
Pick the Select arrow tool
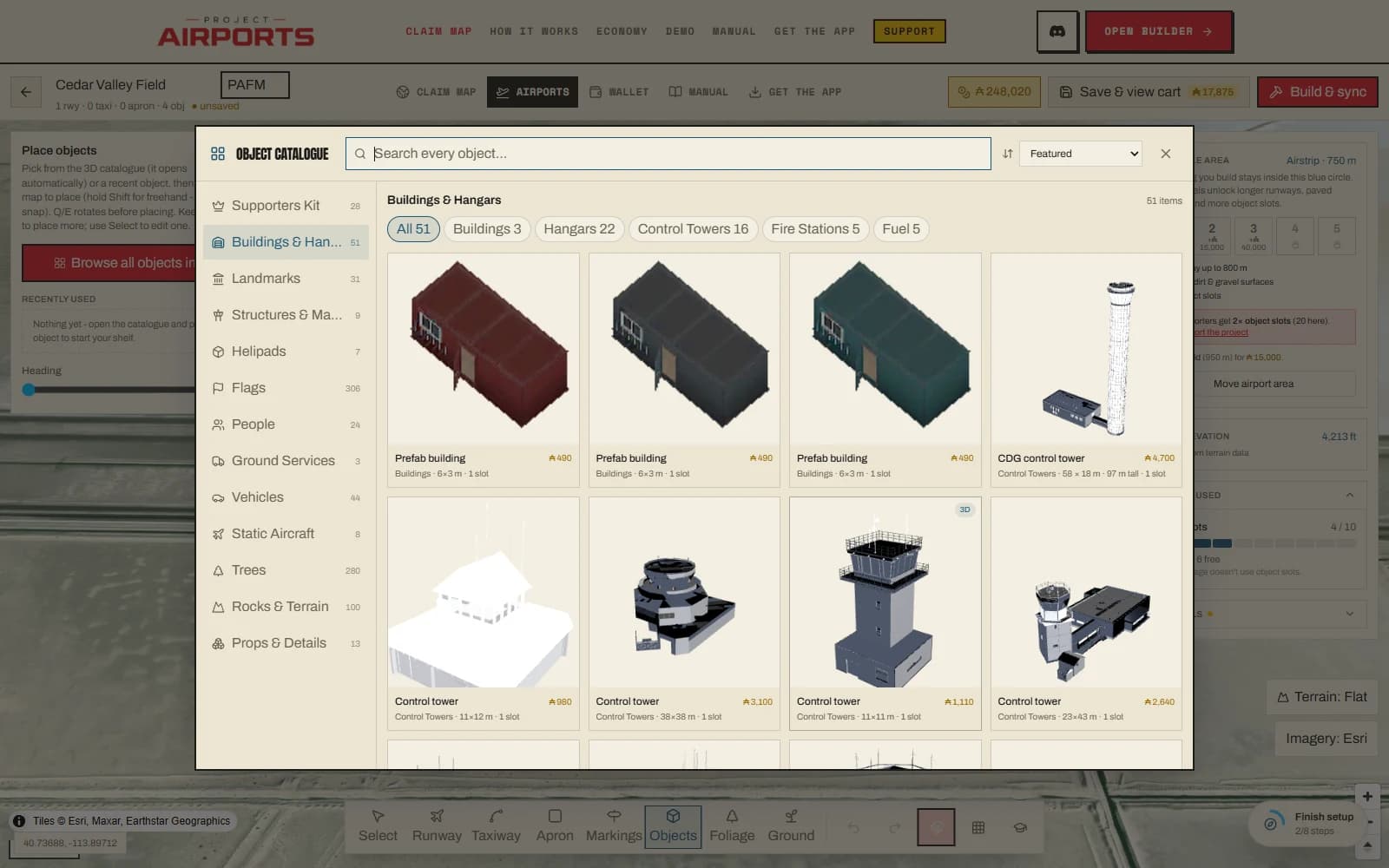click(x=378, y=825)
